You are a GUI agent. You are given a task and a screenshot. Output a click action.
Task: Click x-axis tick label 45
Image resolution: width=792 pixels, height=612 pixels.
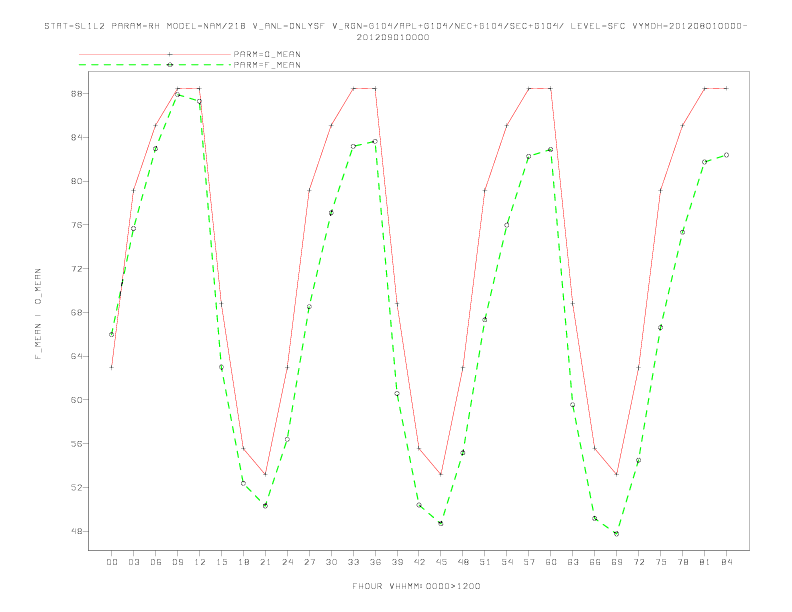(x=441, y=562)
